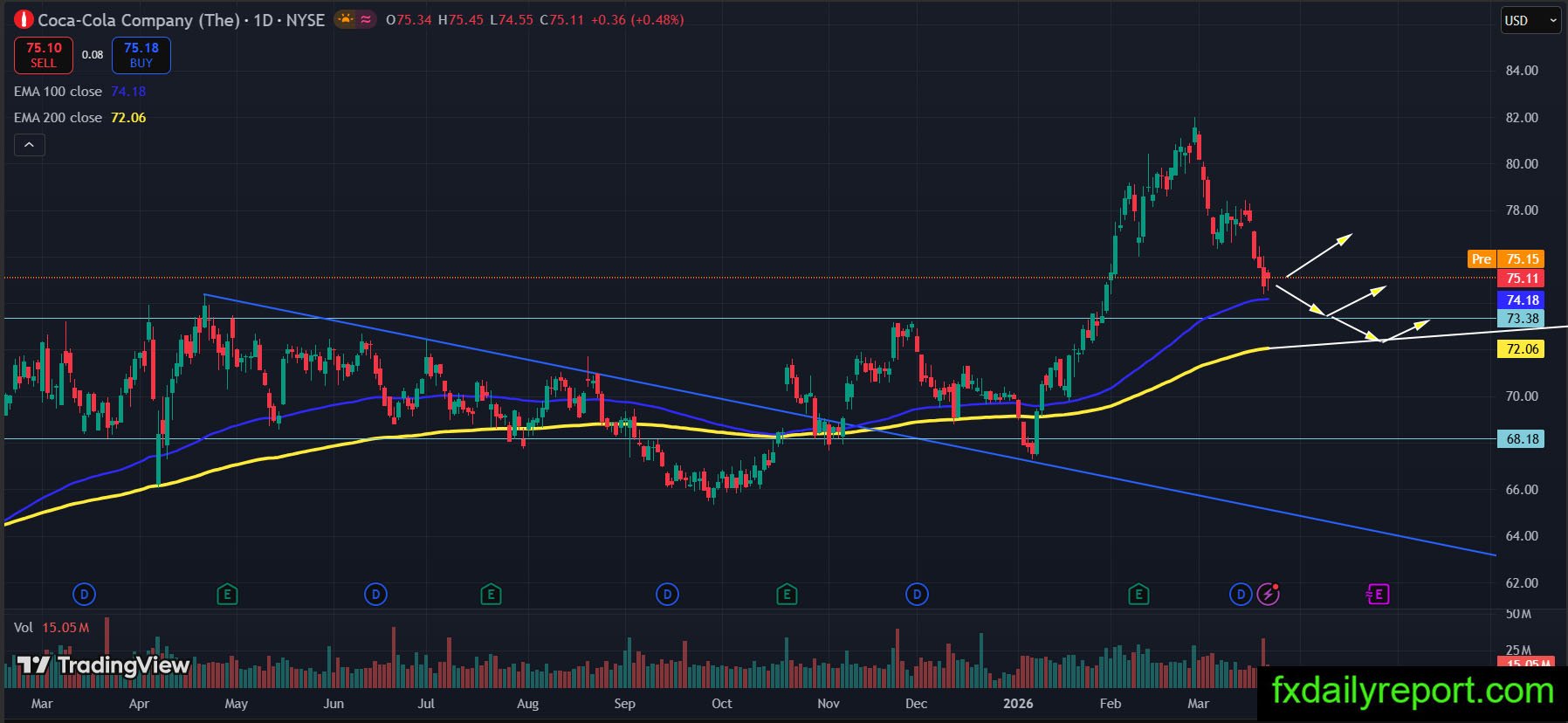Click the 75.18 BUY button
This screenshot has height=723, width=1568.
pyautogui.click(x=141, y=55)
